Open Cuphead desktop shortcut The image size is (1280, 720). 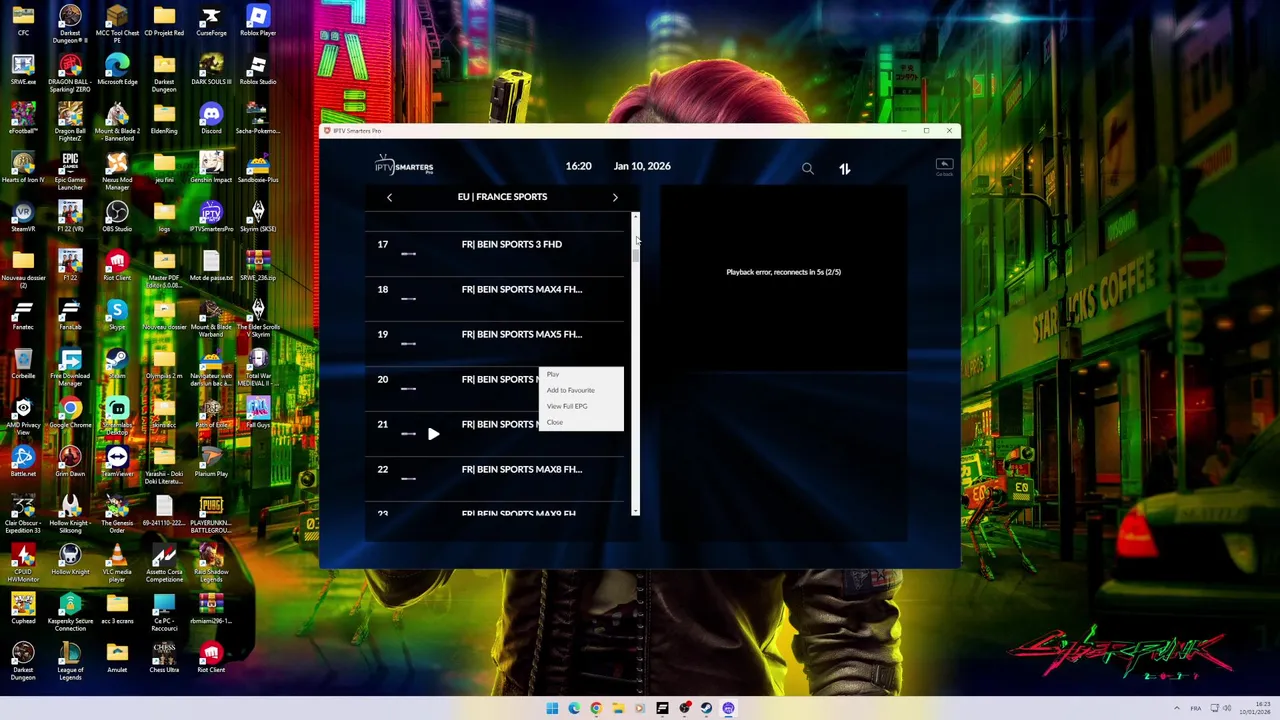click(x=23, y=609)
